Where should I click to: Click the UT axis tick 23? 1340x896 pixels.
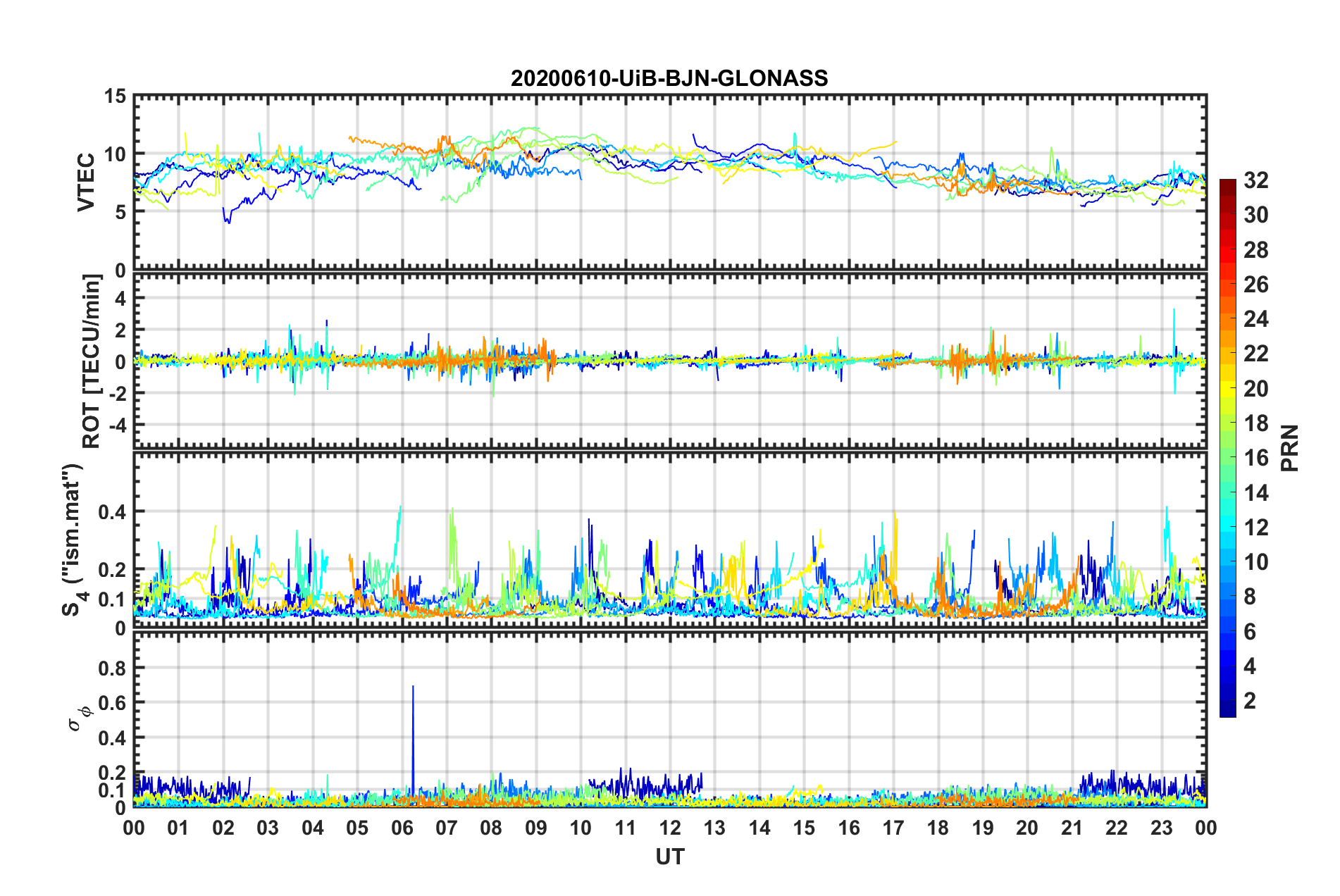coord(1162,828)
